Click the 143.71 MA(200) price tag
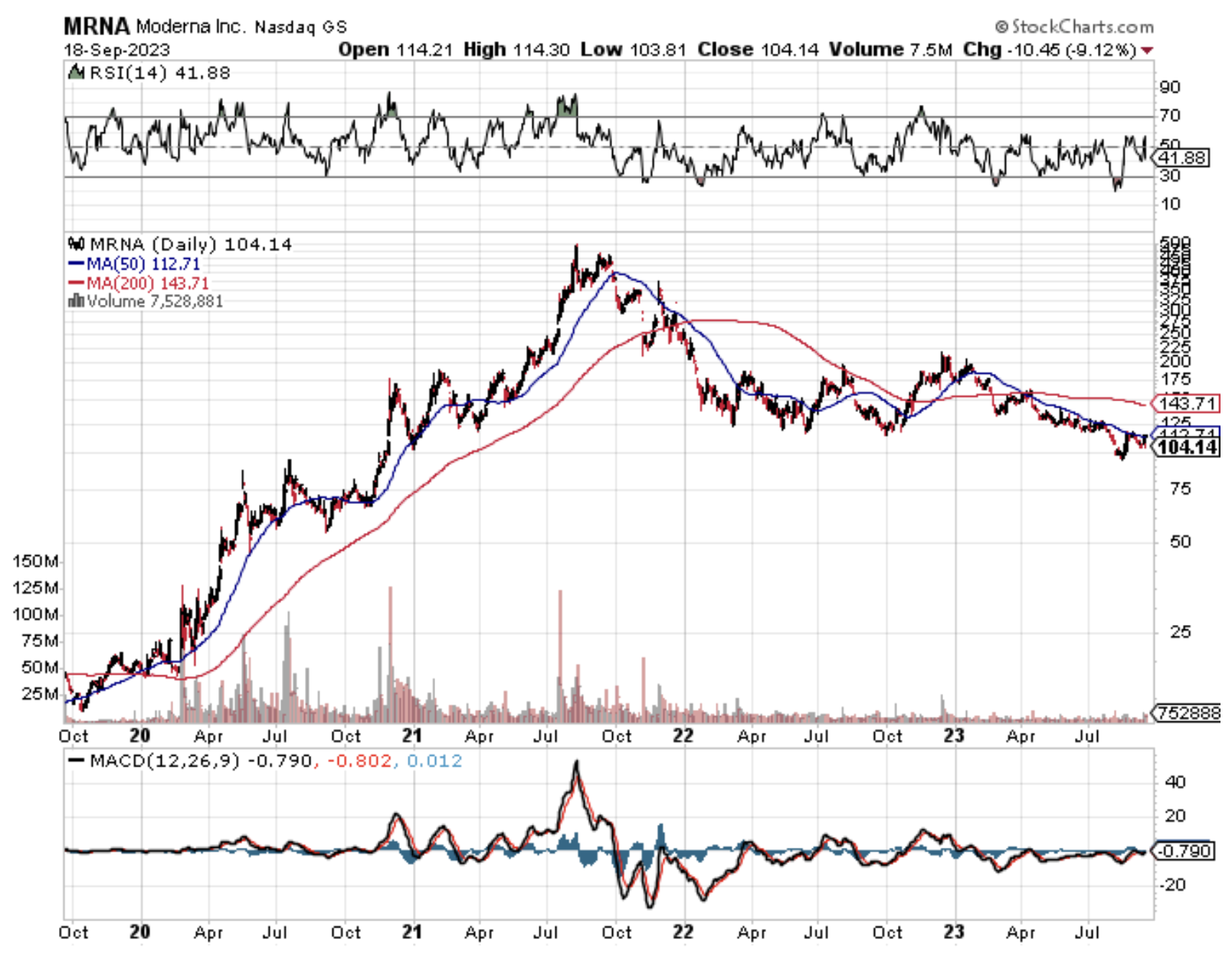Image resolution: width=1232 pixels, height=968 pixels. (1187, 403)
